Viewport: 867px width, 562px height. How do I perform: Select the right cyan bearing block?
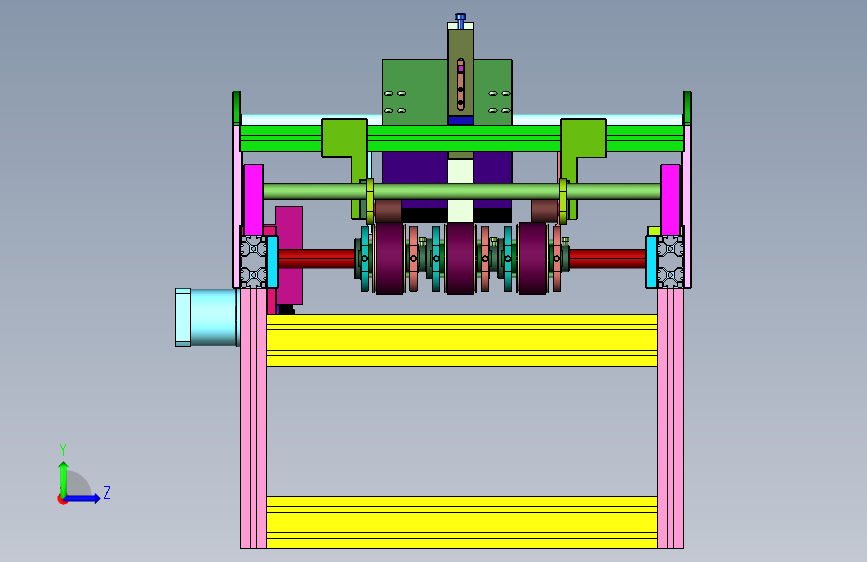tap(651, 262)
